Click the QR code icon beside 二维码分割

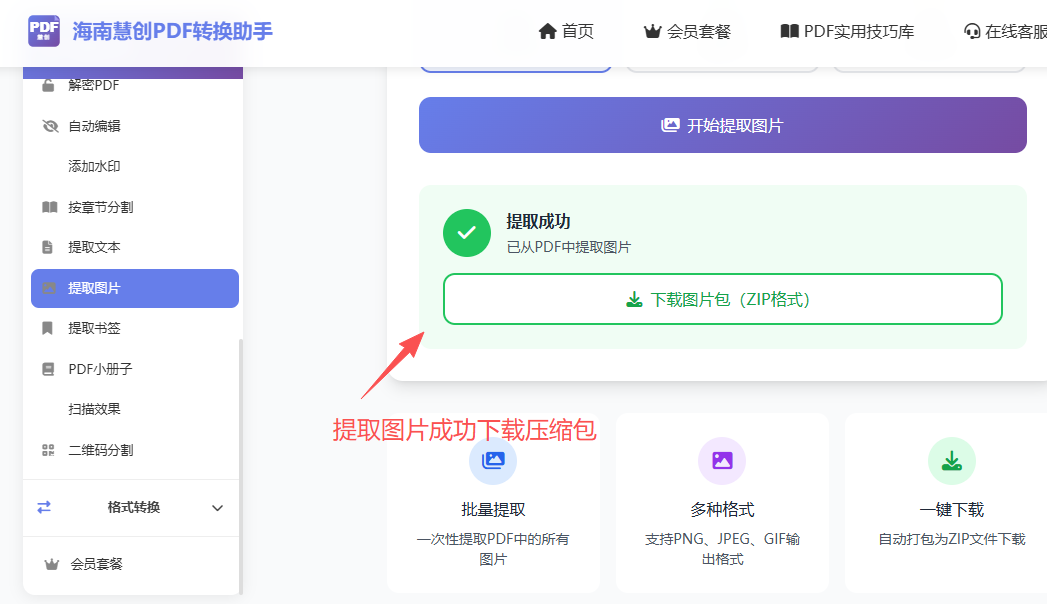pyautogui.click(x=48, y=450)
